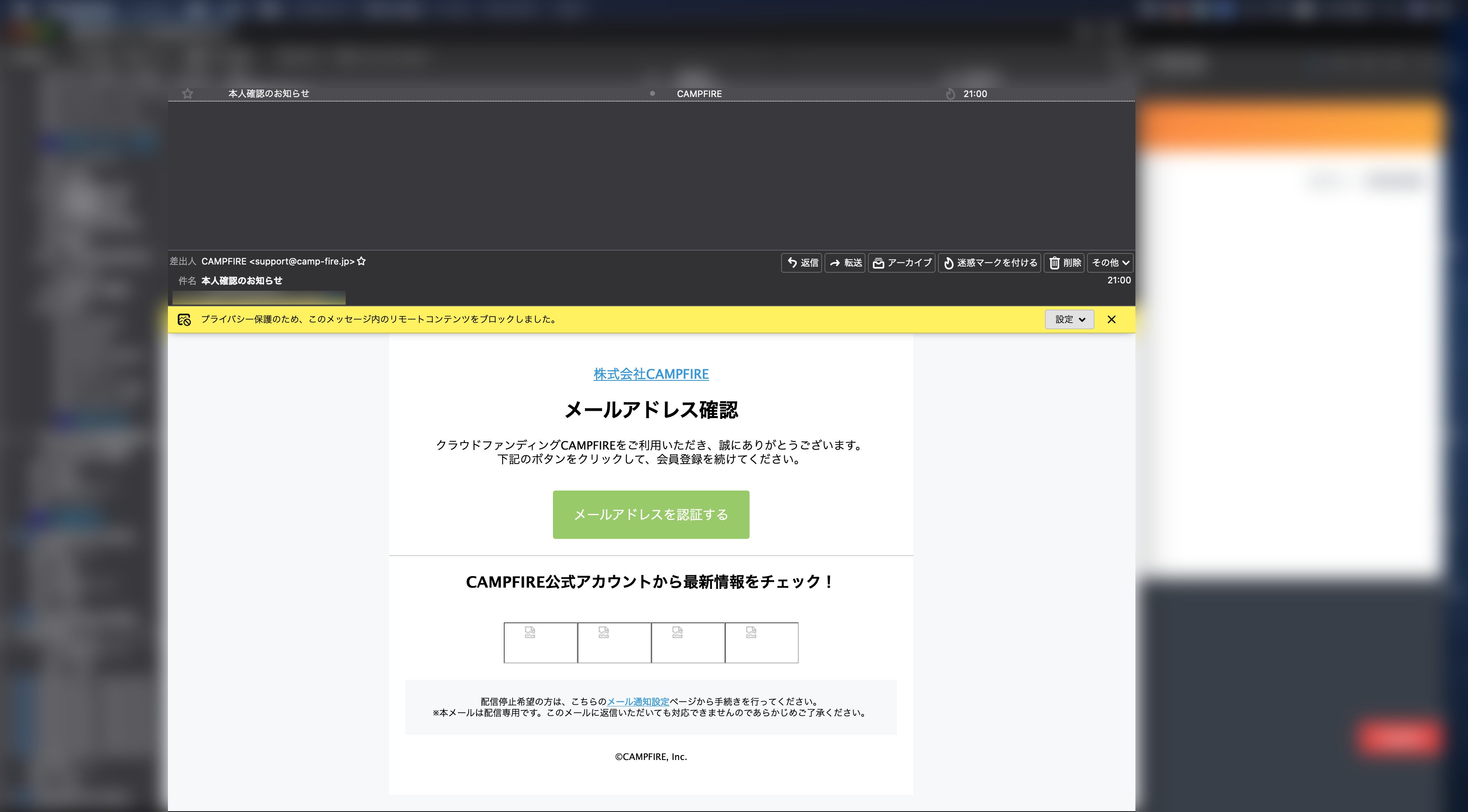Viewport: 1468px width, 812px height.
Task: Open the 株式会社CAMPFIRE link
Action: pyautogui.click(x=651, y=374)
